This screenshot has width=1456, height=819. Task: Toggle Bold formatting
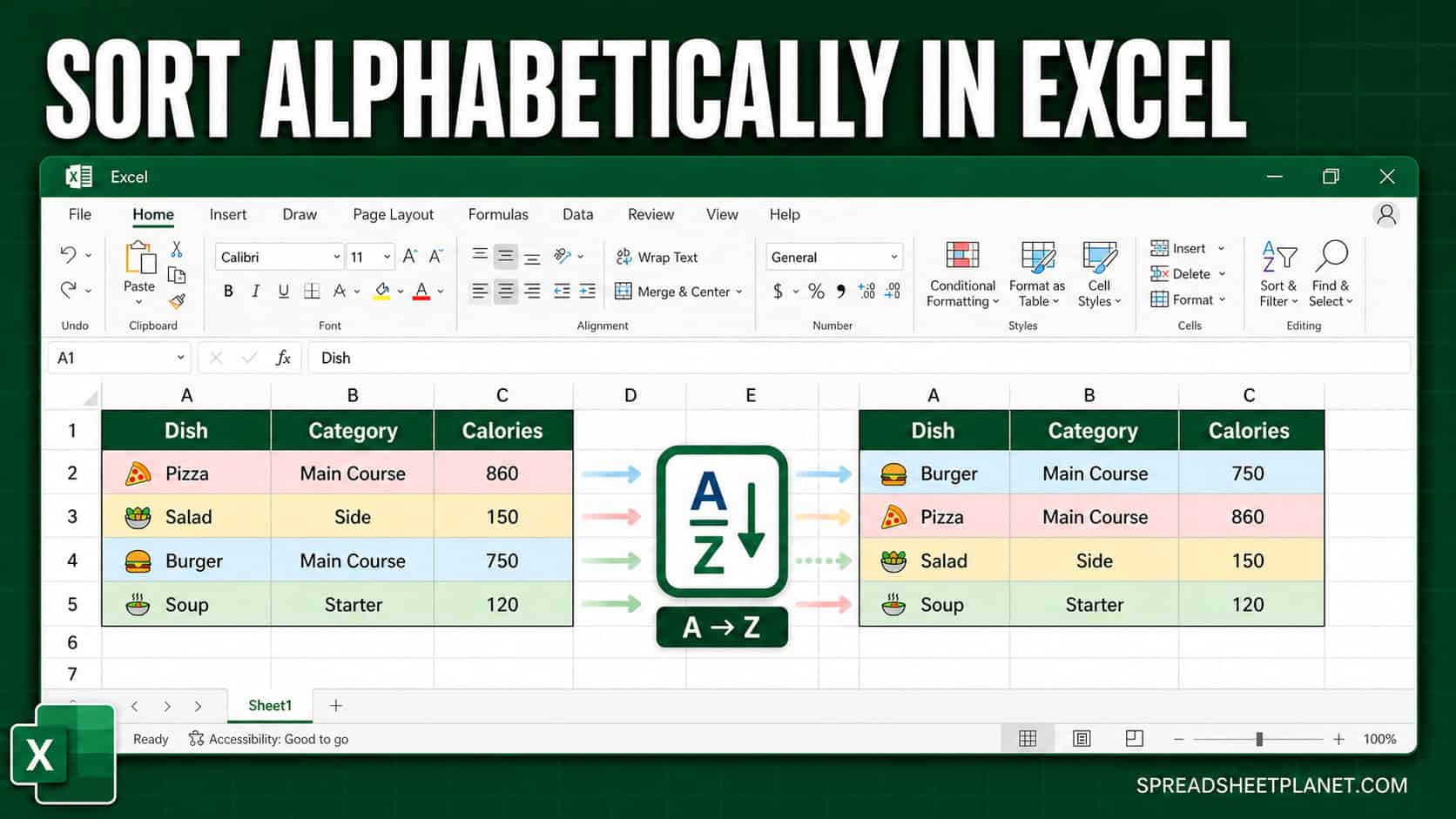pos(228,292)
